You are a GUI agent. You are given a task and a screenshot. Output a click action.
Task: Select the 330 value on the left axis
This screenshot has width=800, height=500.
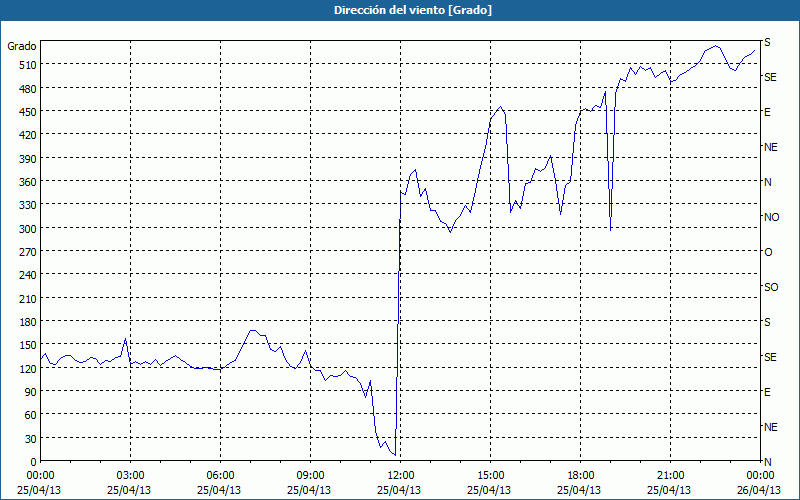click(29, 205)
